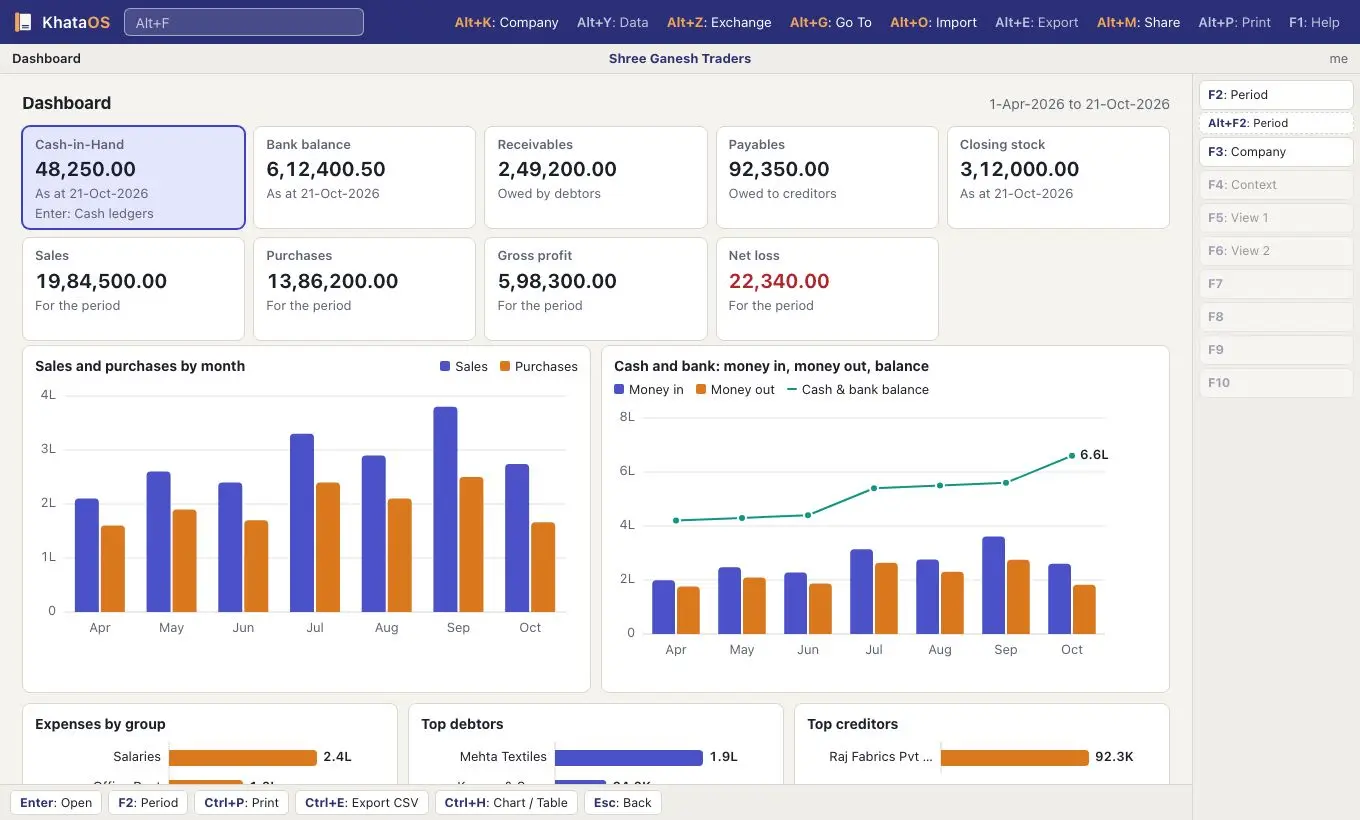
Task: Click the Purchases legend color swatch
Action: click(x=505, y=367)
